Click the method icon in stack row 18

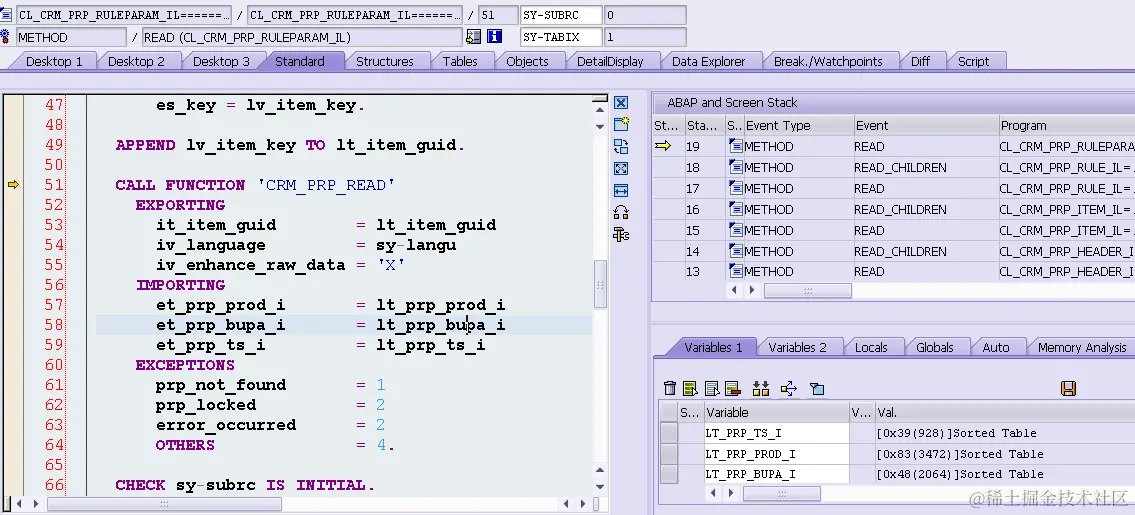[736, 167]
